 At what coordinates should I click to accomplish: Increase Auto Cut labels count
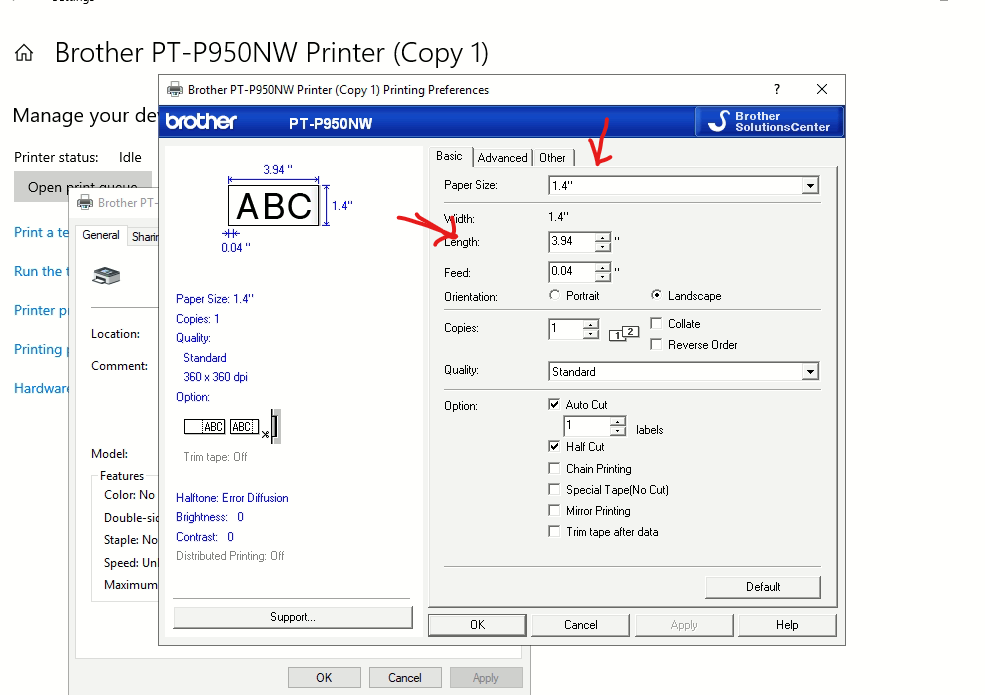[618, 422]
